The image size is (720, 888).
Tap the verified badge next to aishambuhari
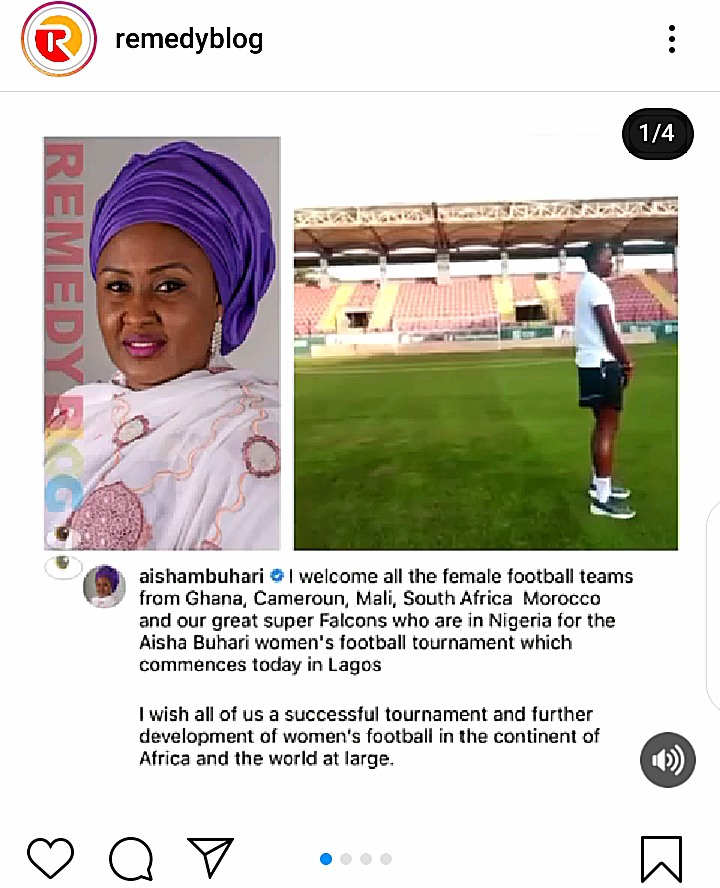coord(276,576)
